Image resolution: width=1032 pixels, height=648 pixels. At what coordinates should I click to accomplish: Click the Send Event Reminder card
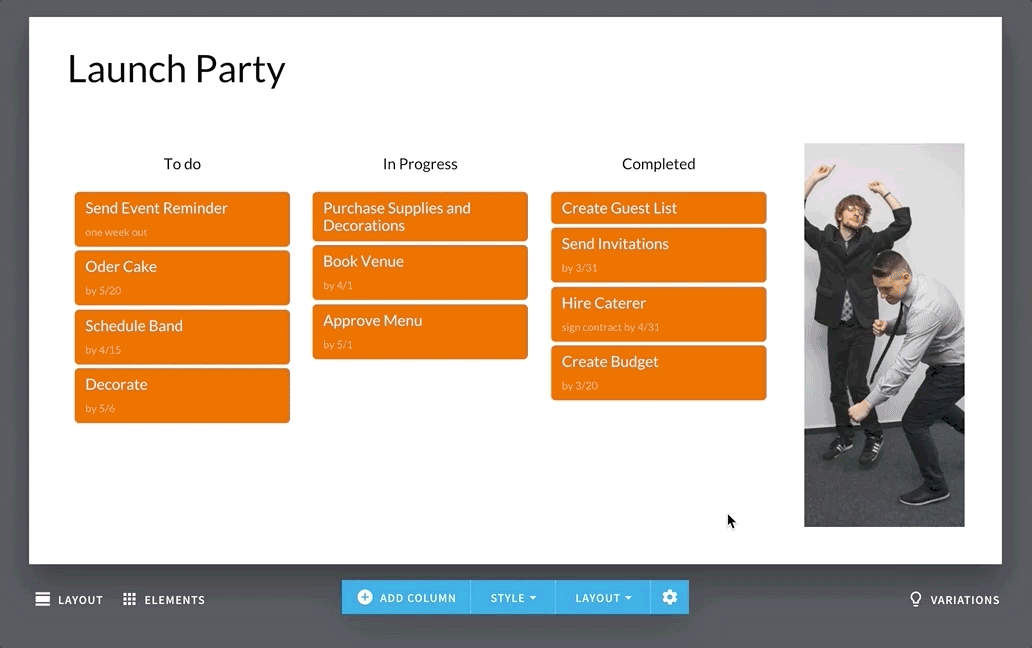182,219
